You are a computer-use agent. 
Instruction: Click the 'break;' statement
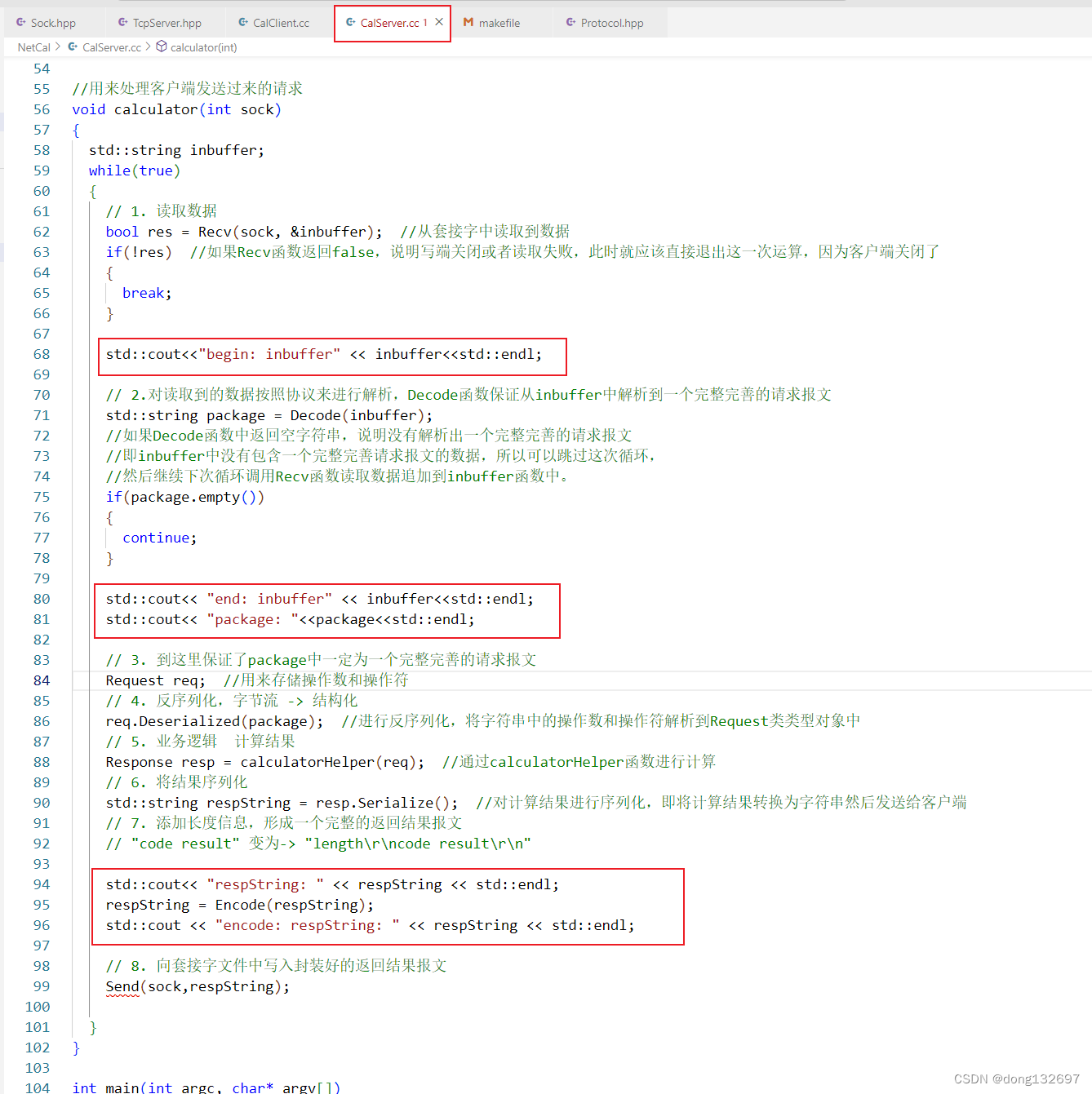pyautogui.click(x=147, y=293)
